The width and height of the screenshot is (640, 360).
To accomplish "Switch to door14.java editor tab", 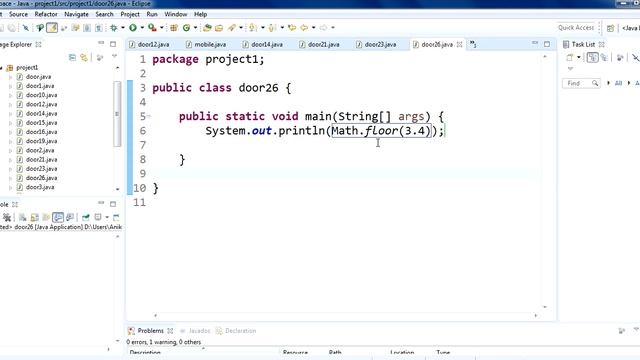I will coord(263,44).
